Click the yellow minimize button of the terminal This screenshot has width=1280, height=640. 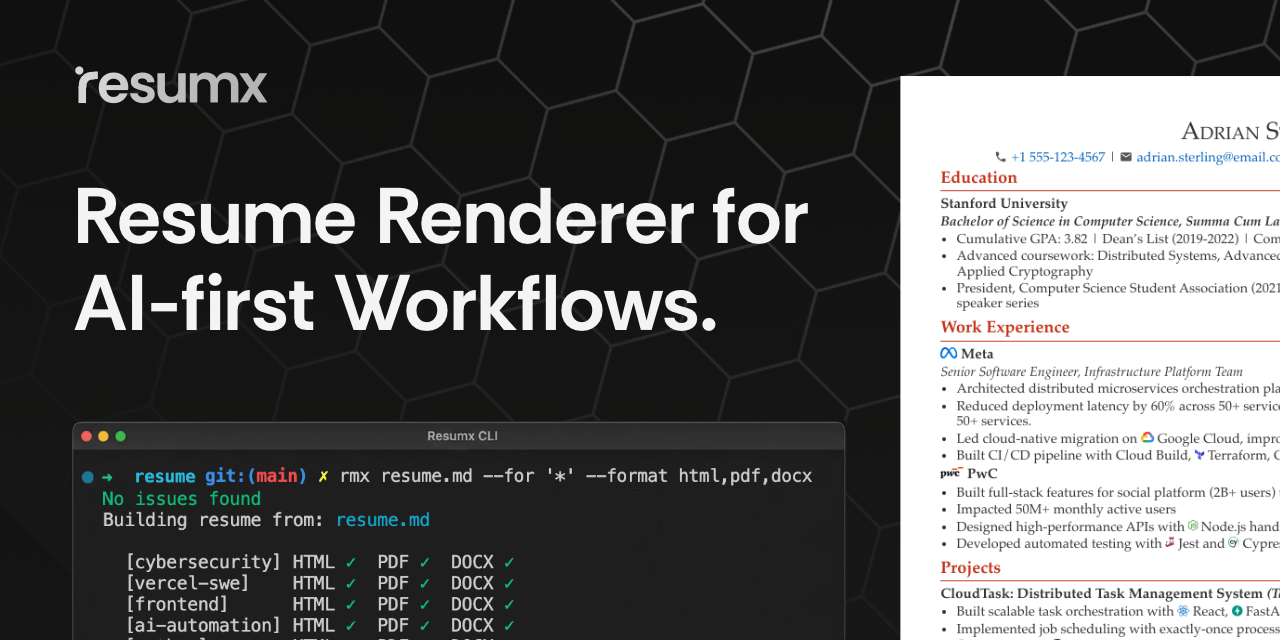(103, 436)
